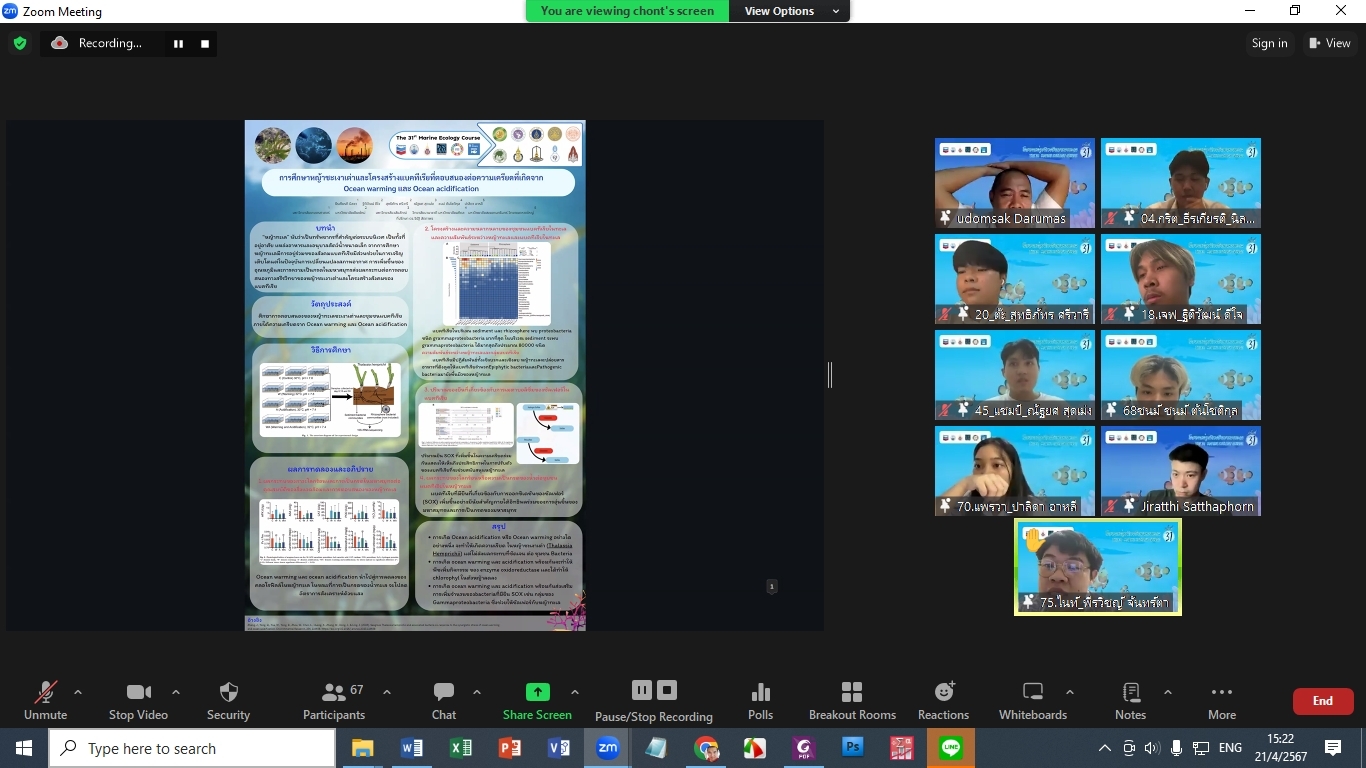Open the Reactions emoji icon

pos(943,693)
